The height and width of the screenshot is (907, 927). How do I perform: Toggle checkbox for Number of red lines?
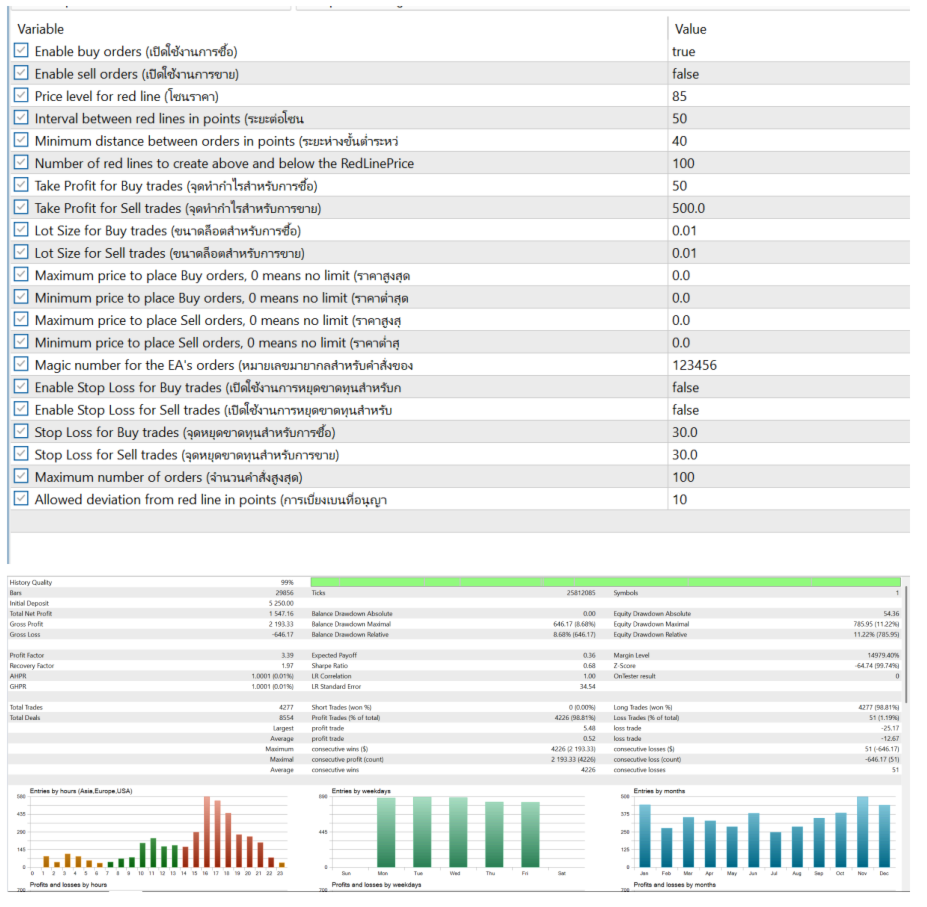coord(21,163)
